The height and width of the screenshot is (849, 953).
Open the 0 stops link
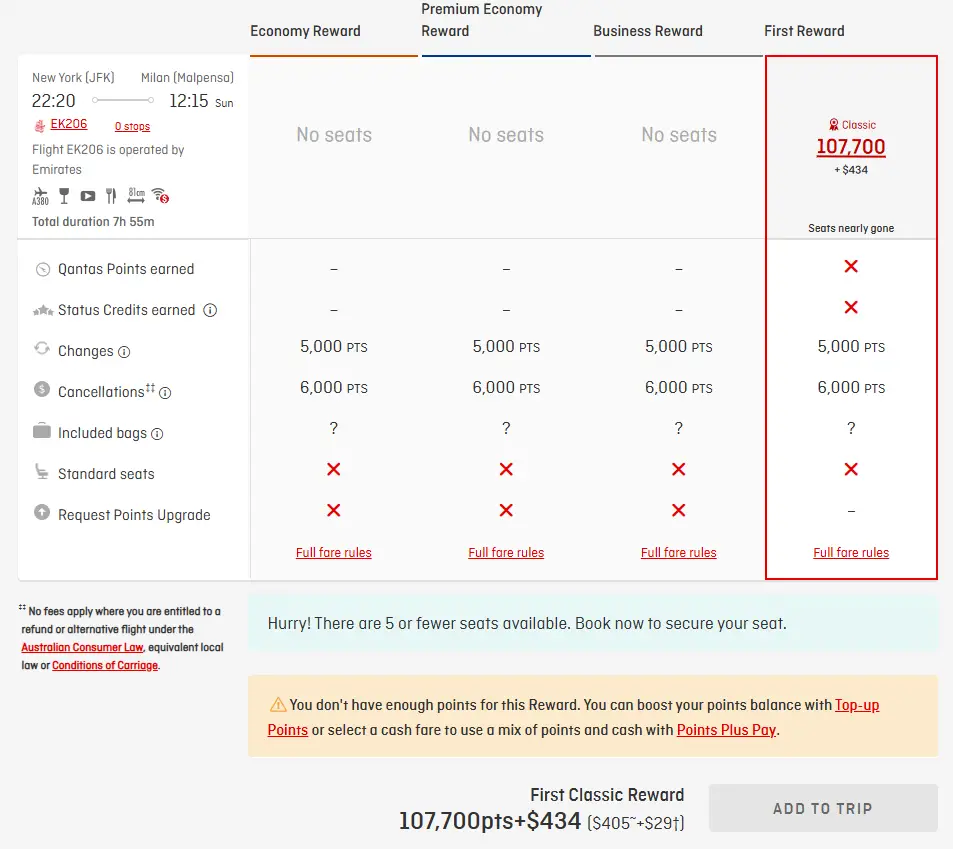coord(132,126)
